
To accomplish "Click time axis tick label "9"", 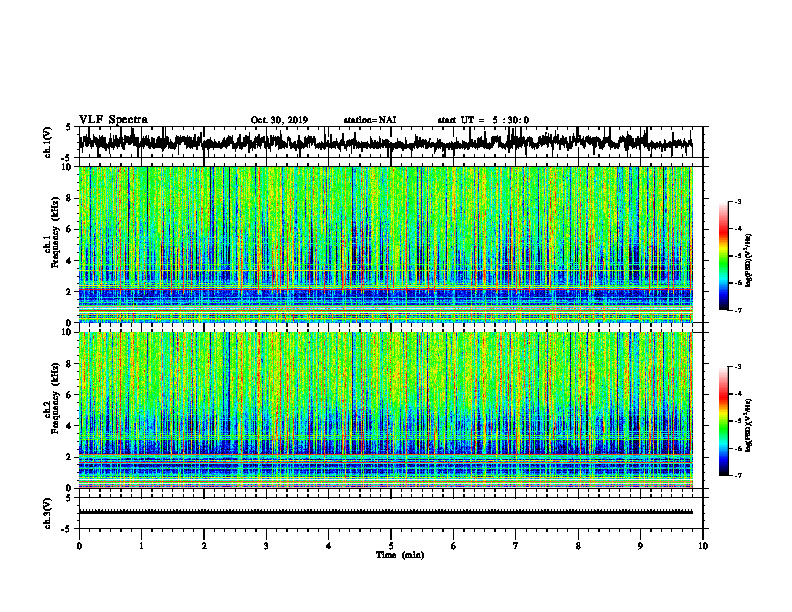I will click(x=640, y=546).
